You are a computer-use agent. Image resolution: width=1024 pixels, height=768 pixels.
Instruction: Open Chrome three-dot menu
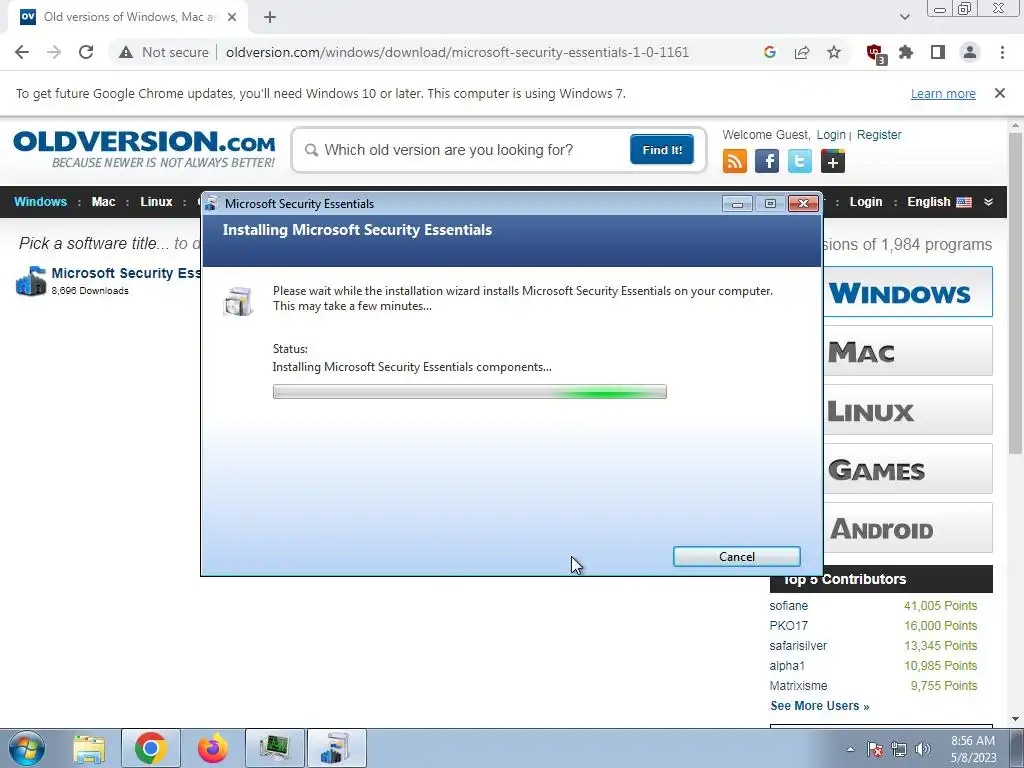[x=1002, y=52]
